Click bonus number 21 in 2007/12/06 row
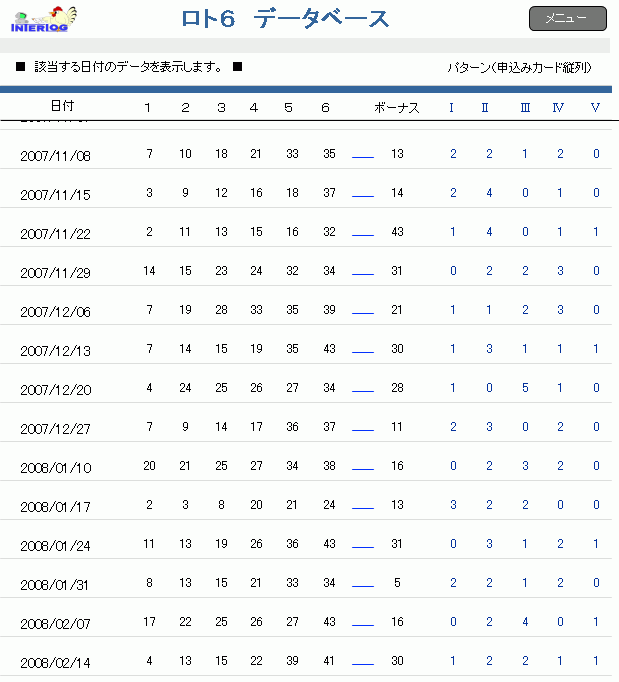 click(x=396, y=310)
